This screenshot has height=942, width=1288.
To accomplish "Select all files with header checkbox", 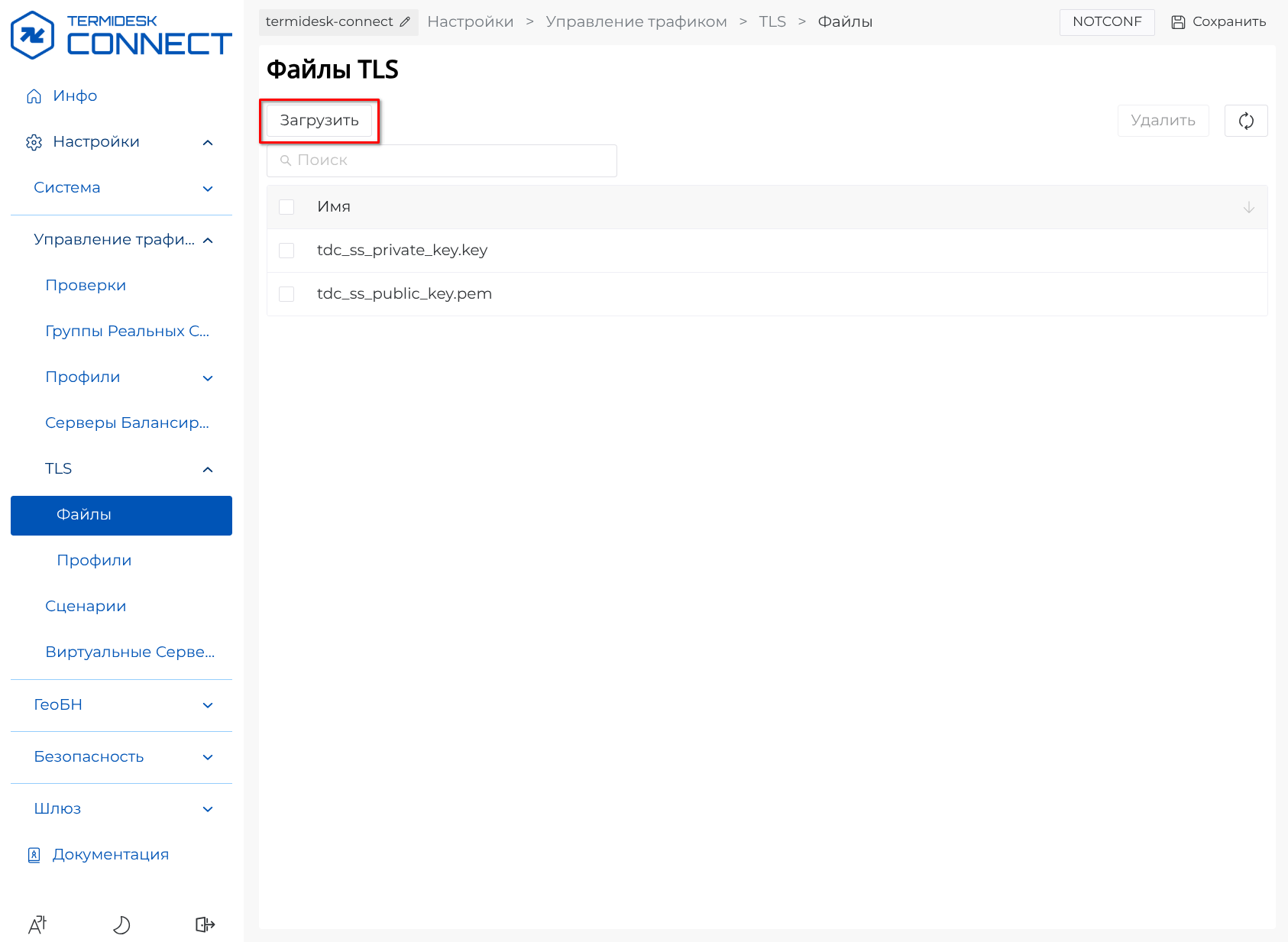I will click(286, 207).
